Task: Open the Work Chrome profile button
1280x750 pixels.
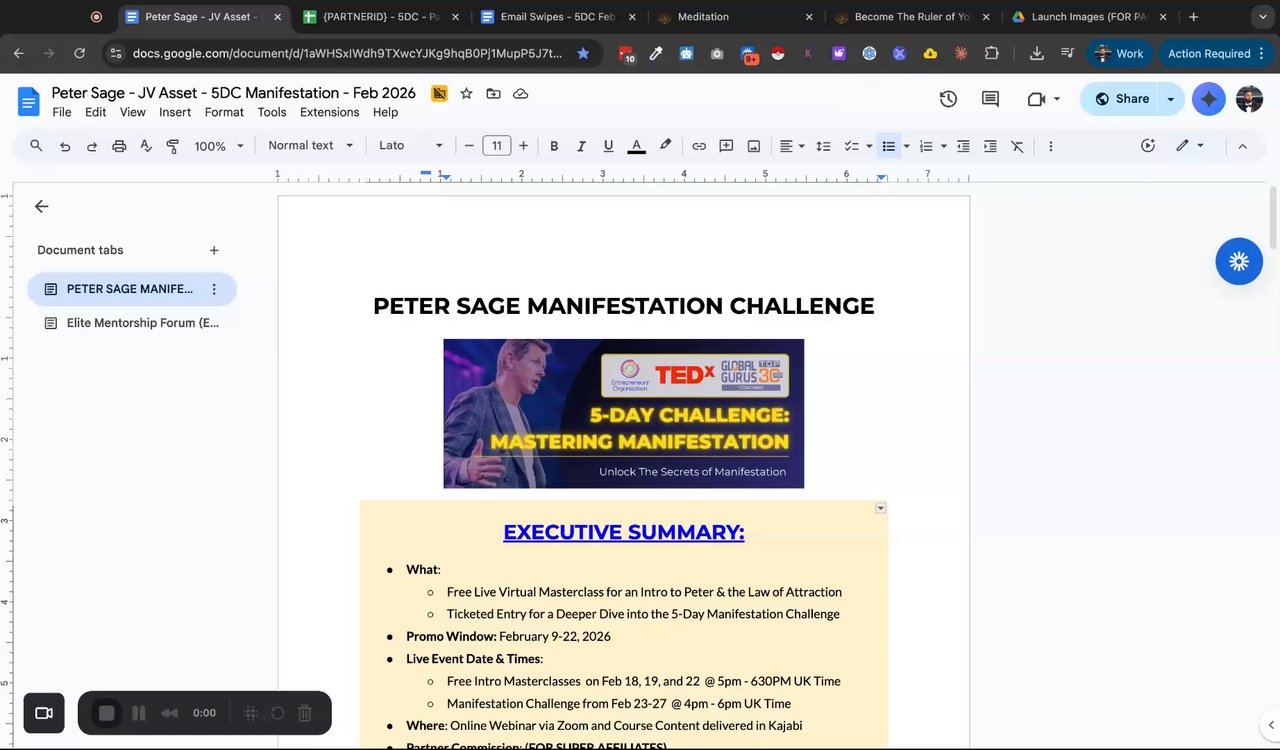Action: [1120, 53]
